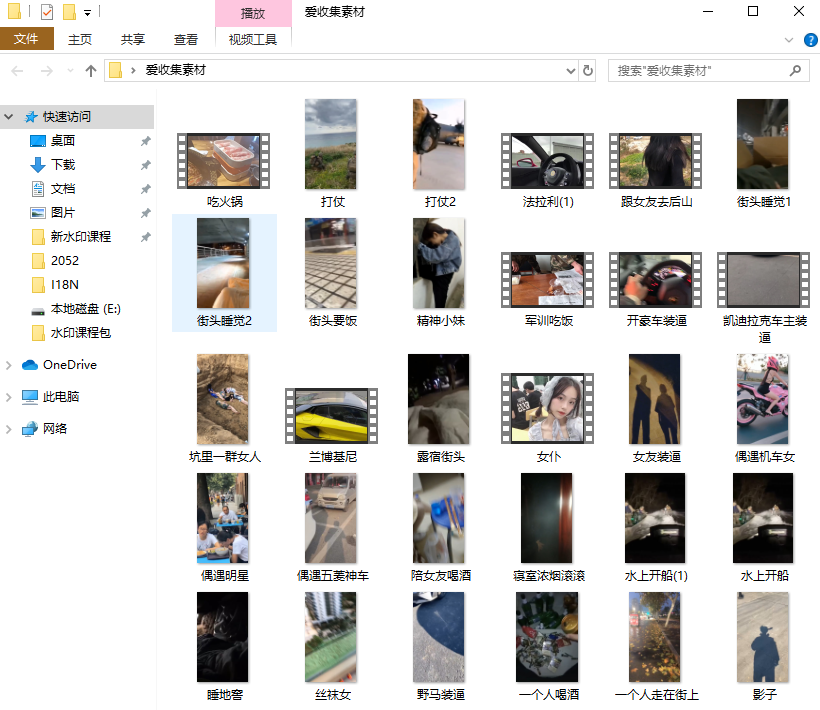Select the 偶遇机车女 video file
This screenshot has width=820, height=710.
coord(764,400)
